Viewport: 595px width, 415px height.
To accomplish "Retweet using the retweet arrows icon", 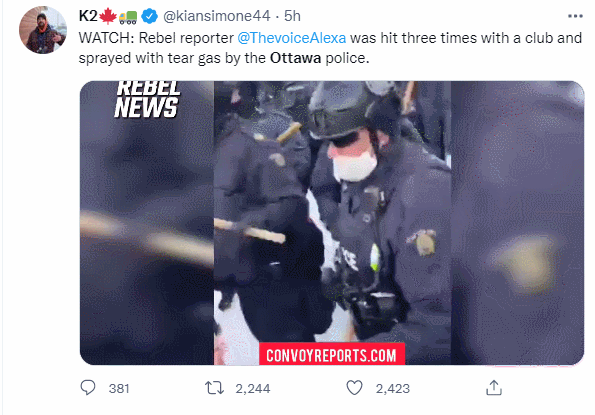I will click(214, 388).
